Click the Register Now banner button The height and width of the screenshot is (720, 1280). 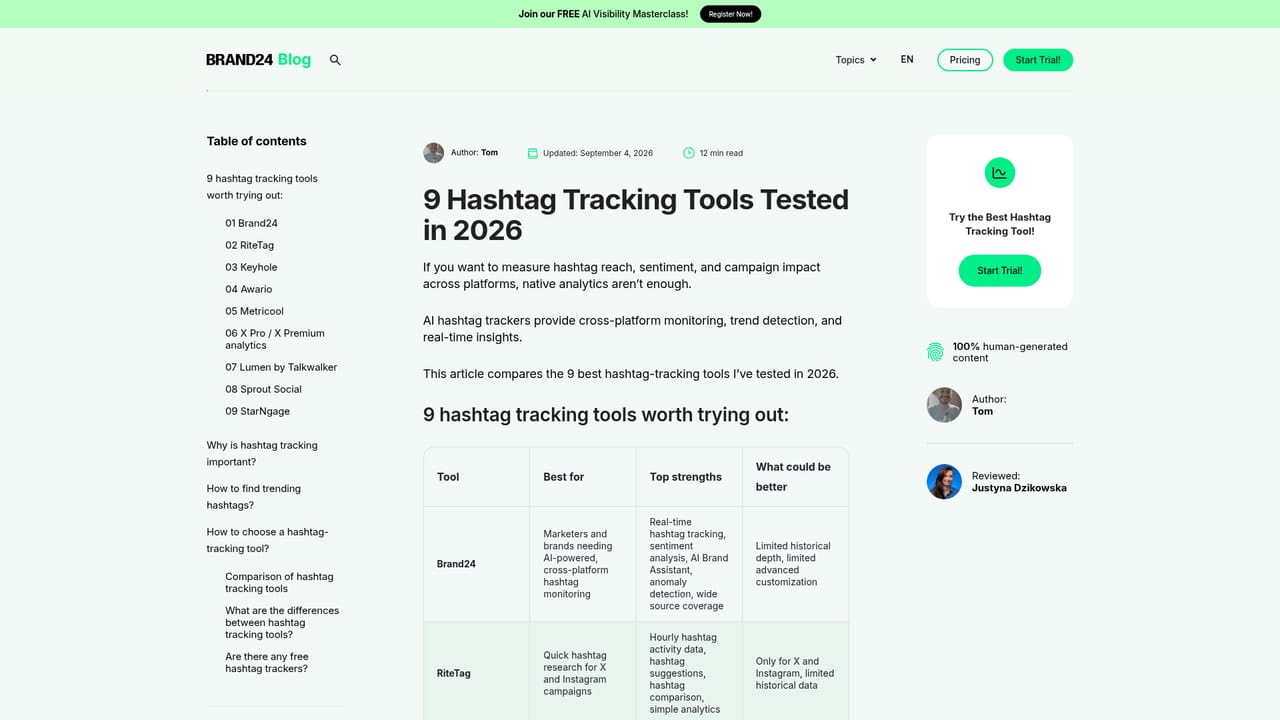tap(730, 14)
